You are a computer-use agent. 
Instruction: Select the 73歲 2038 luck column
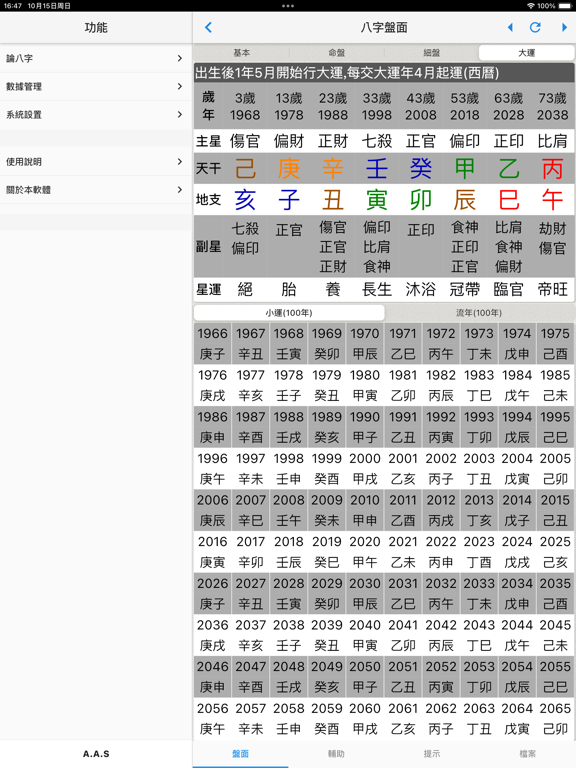(x=552, y=106)
